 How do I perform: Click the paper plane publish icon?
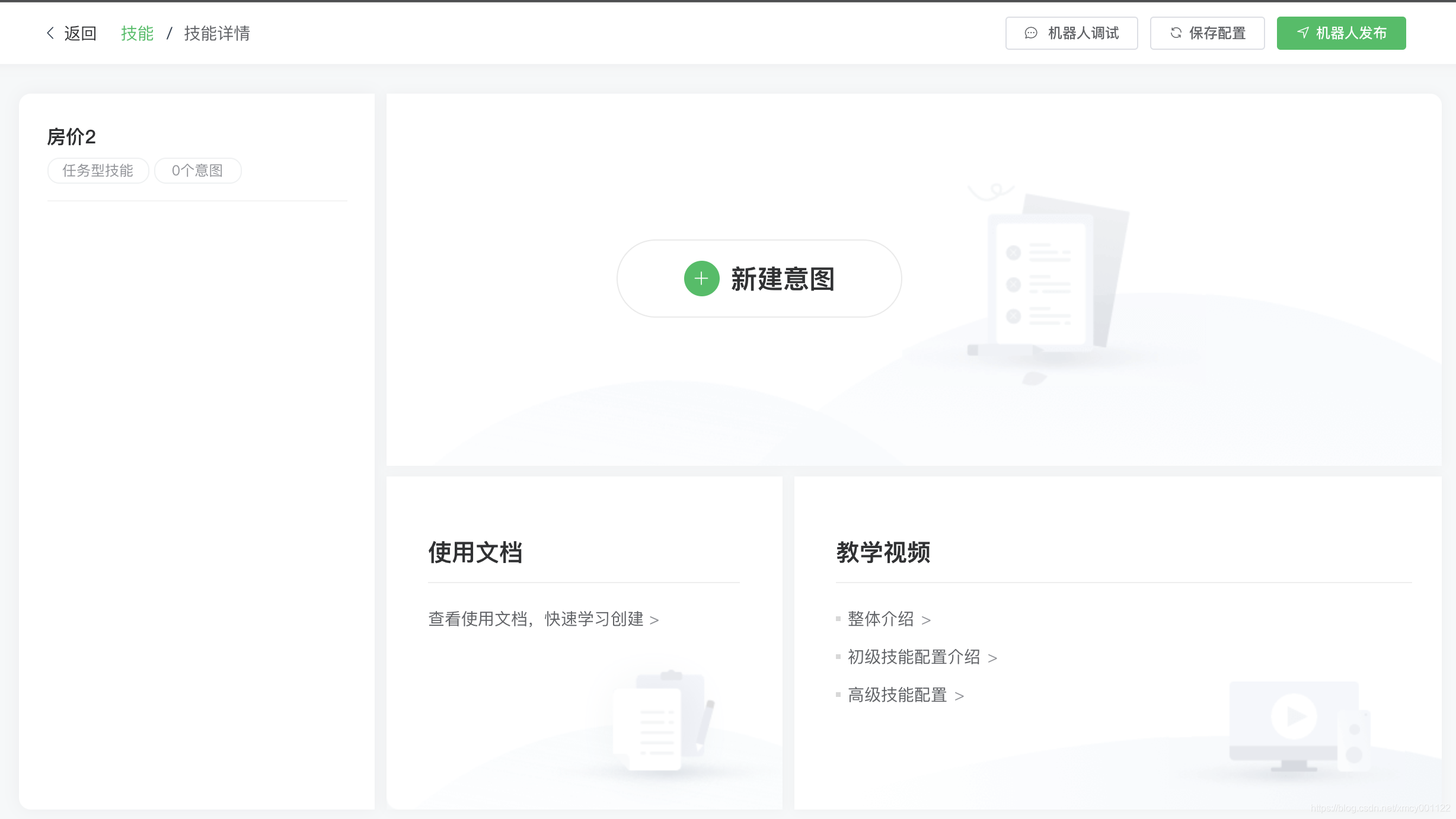(x=1302, y=33)
